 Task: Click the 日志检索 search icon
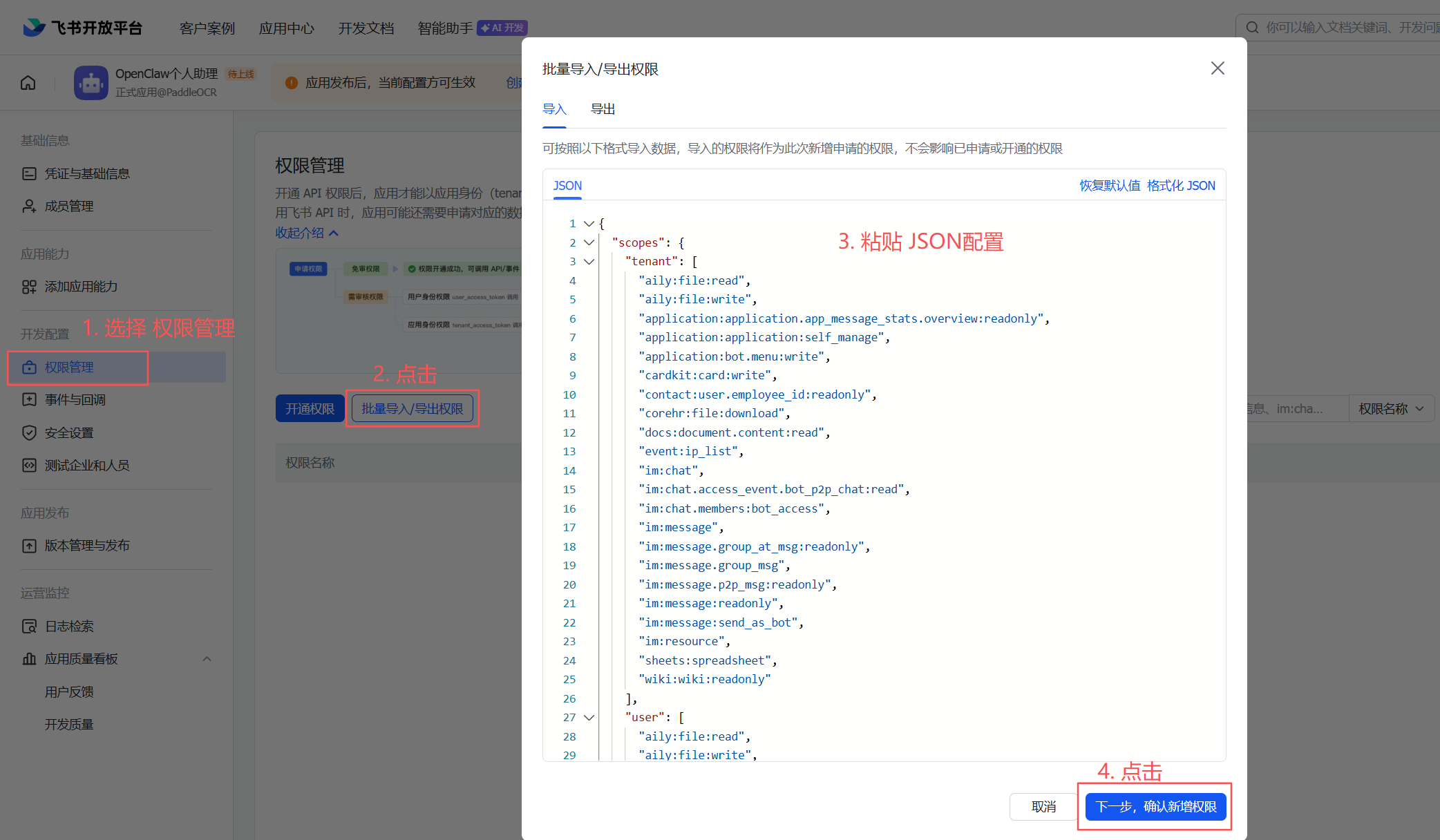click(29, 627)
